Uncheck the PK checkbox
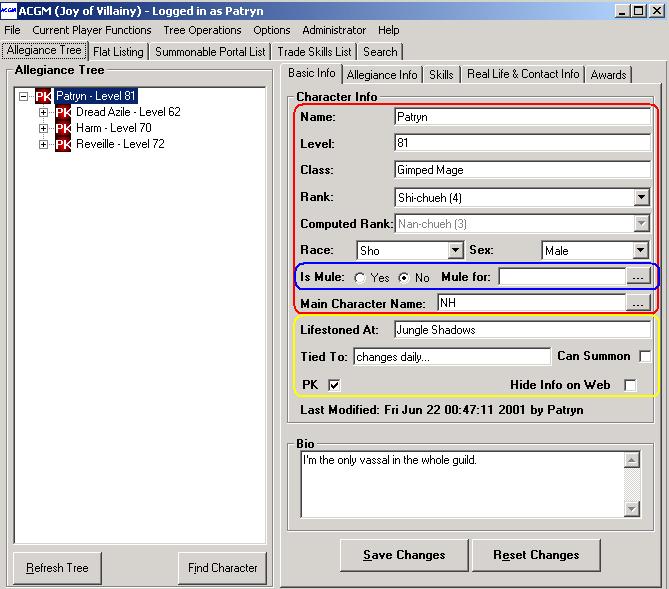Viewport: 669px width, 589px height. [334, 384]
